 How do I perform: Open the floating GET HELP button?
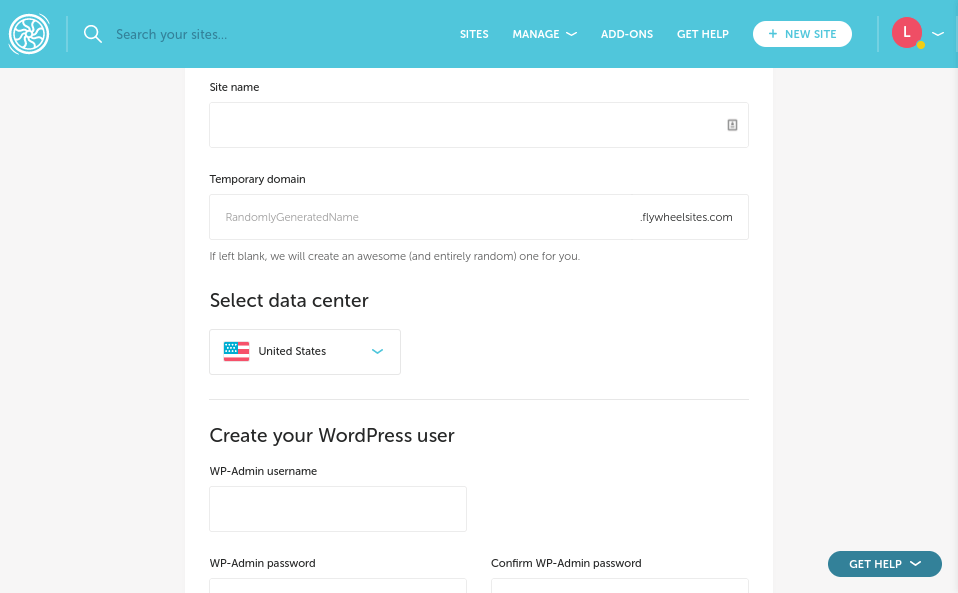coord(885,564)
